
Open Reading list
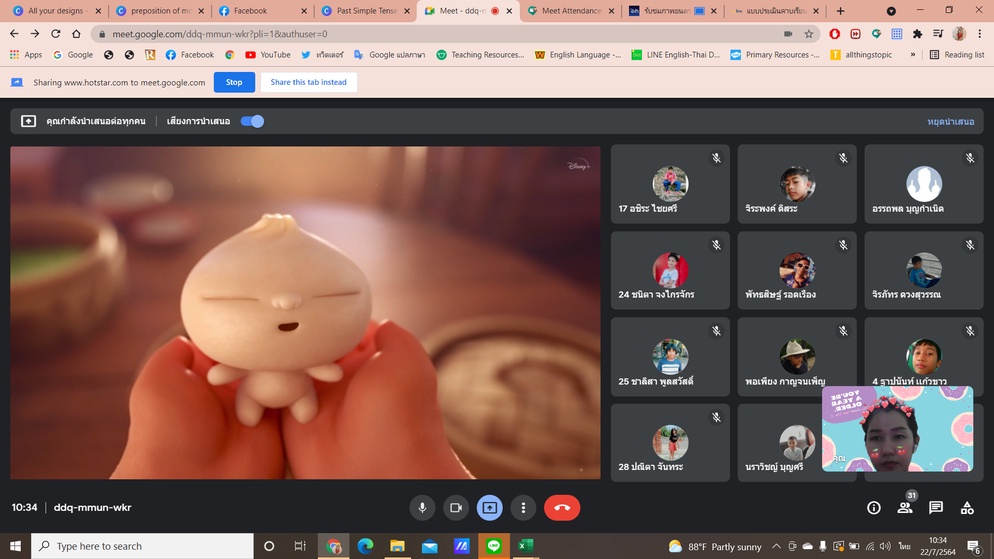click(x=957, y=55)
